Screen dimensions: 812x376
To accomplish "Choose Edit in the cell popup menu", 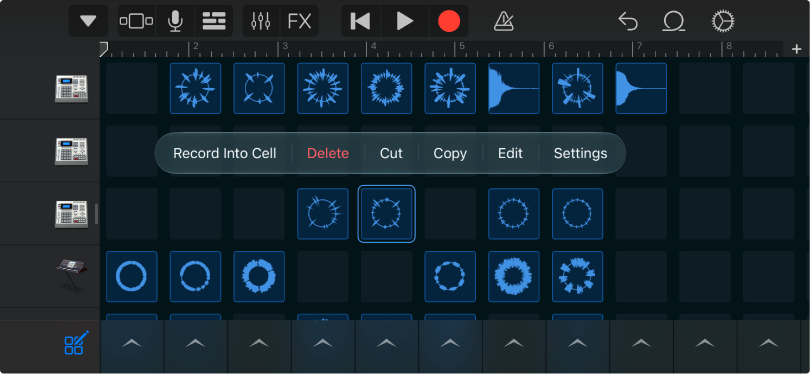I will coord(510,153).
